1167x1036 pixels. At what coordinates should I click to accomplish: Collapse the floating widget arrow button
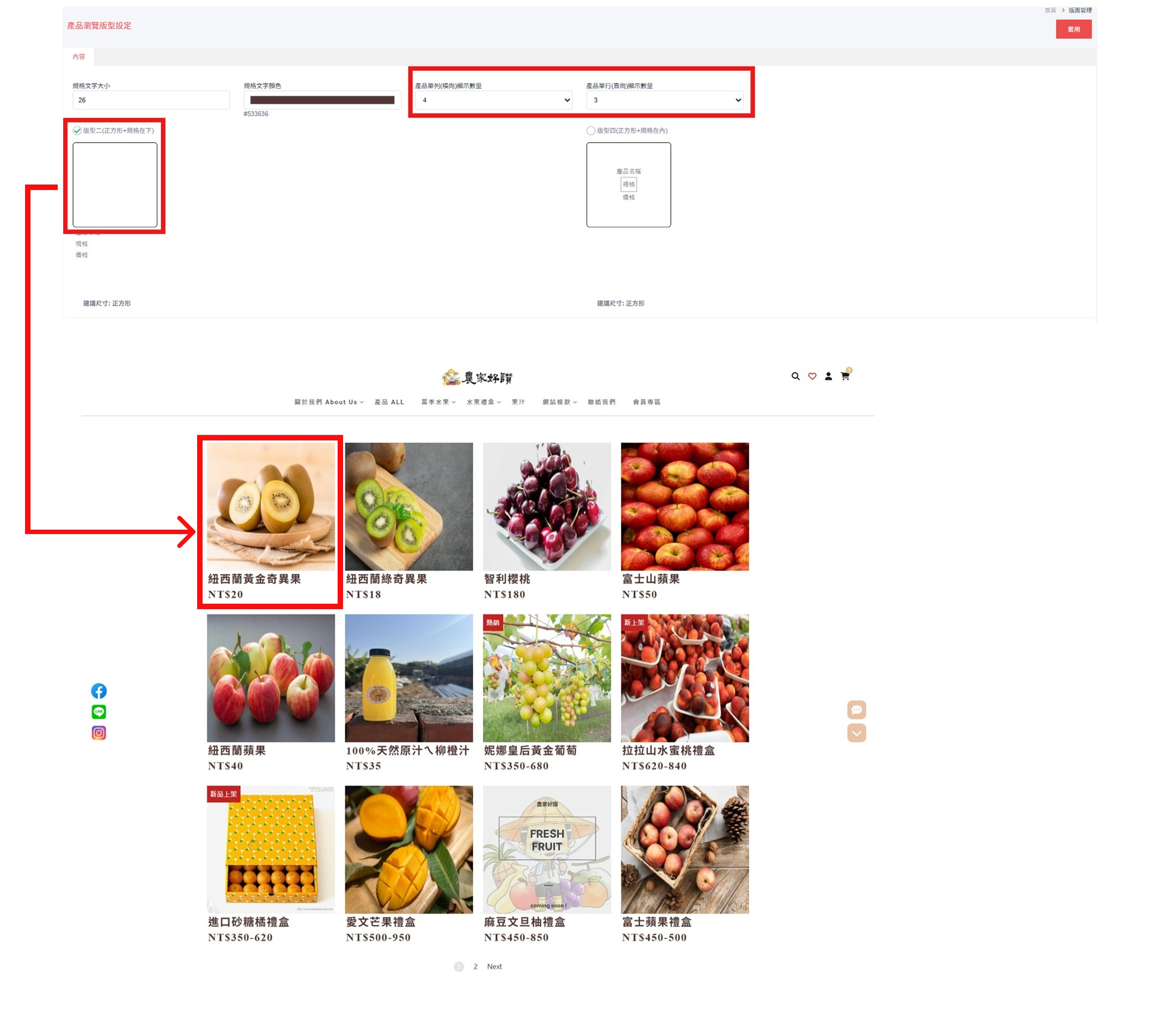pyautogui.click(x=857, y=733)
